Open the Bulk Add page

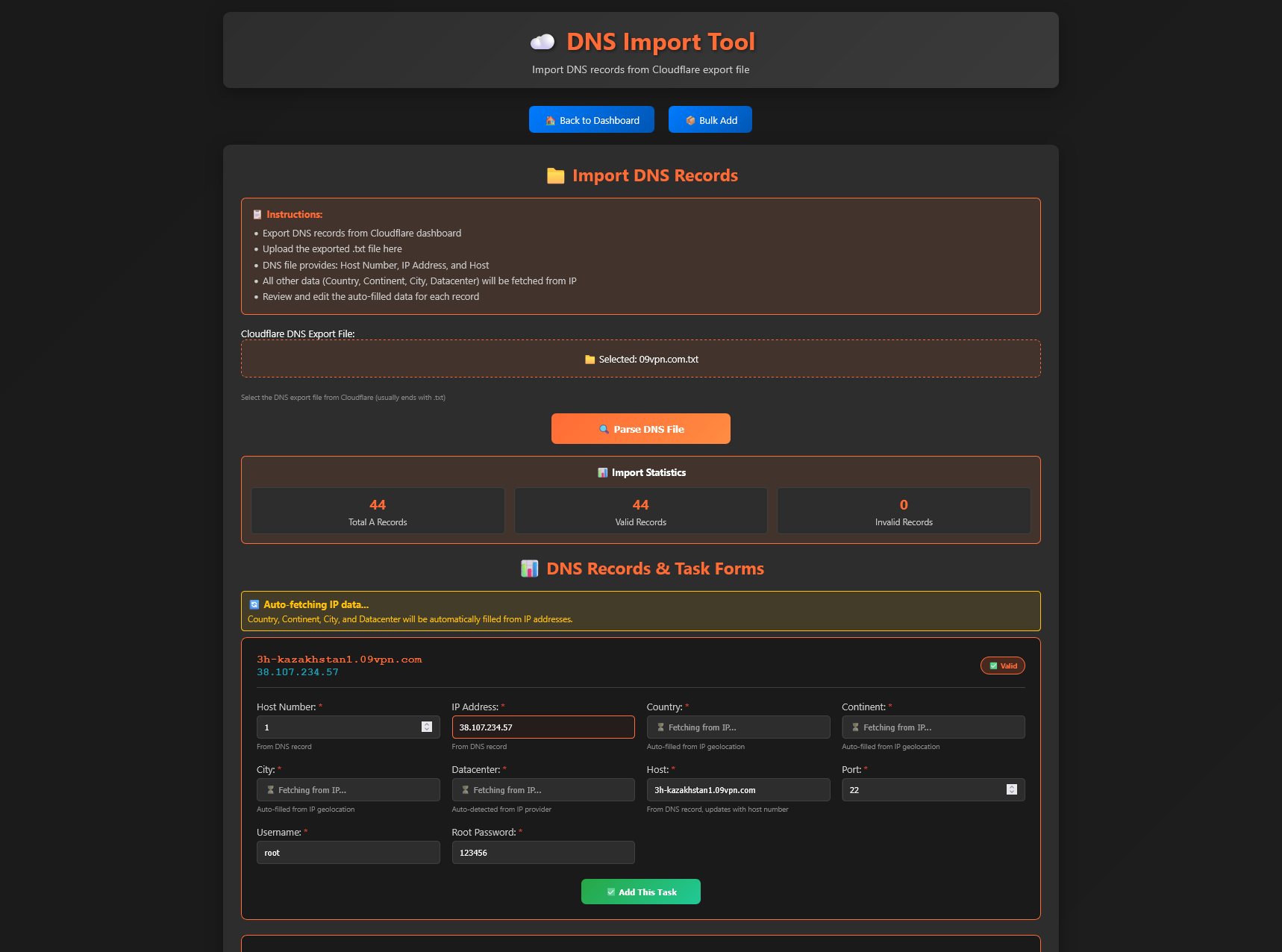tap(710, 120)
